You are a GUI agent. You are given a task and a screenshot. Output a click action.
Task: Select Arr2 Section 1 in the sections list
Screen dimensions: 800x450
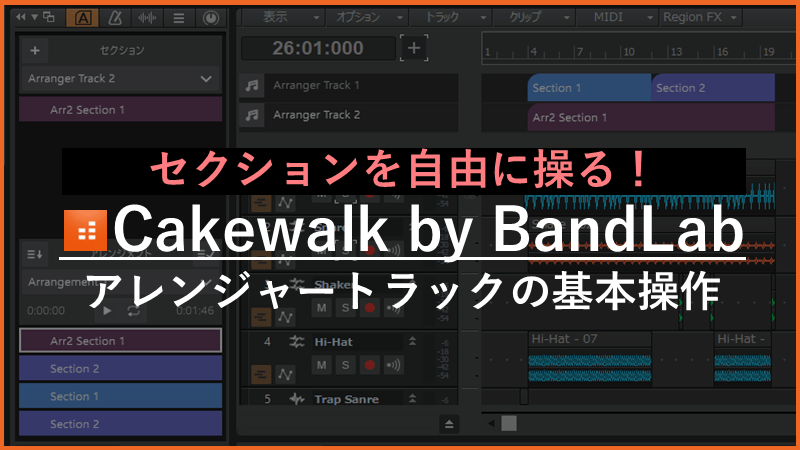click(x=120, y=109)
